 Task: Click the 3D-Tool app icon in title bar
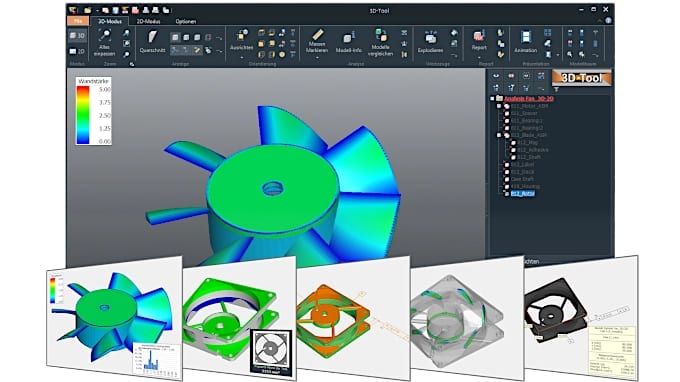click(x=73, y=10)
